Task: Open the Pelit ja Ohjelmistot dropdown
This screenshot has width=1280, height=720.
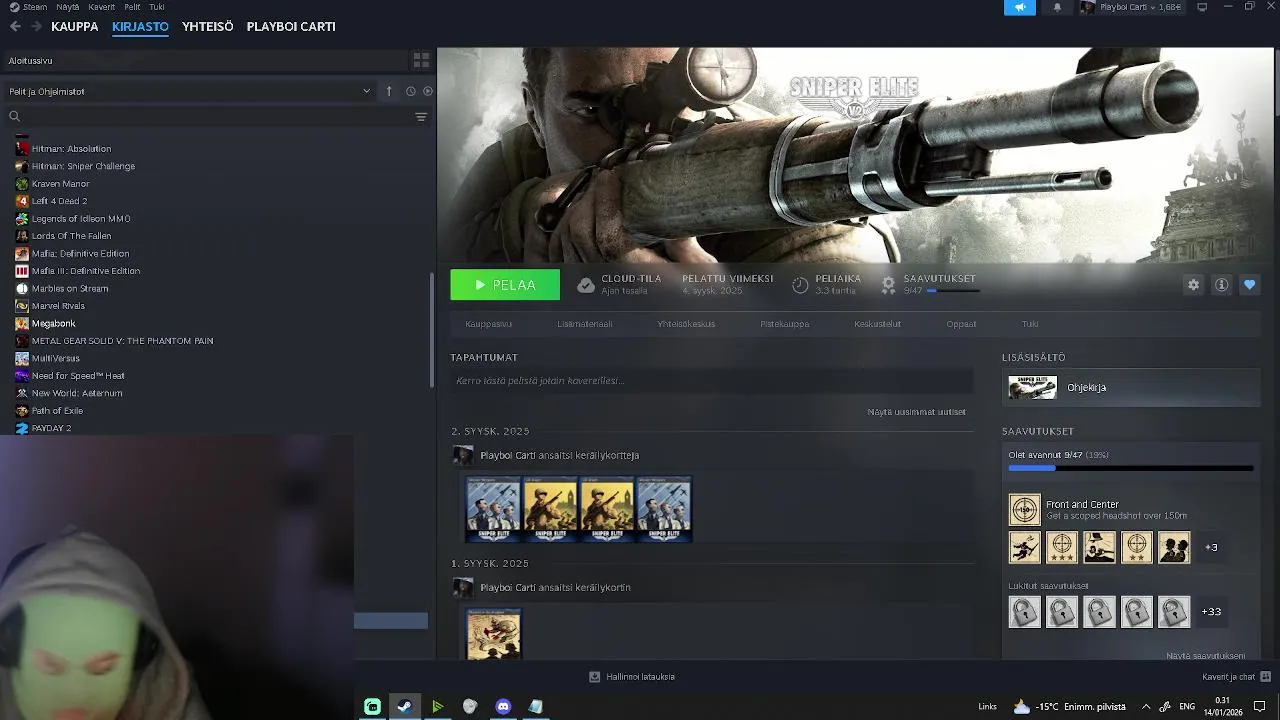Action: tap(190, 91)
